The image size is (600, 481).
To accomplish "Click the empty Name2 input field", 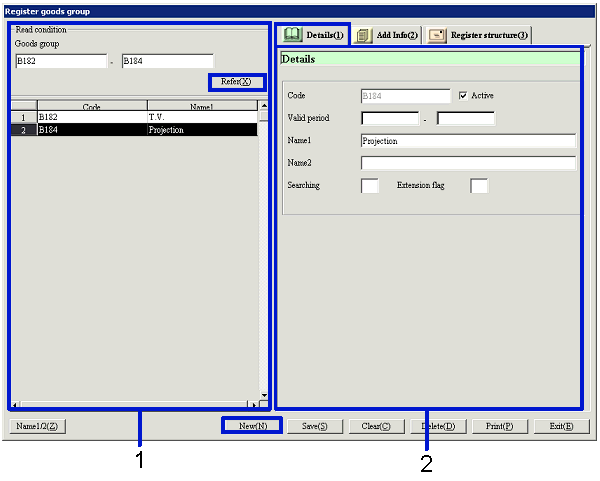I will [467, 163].
